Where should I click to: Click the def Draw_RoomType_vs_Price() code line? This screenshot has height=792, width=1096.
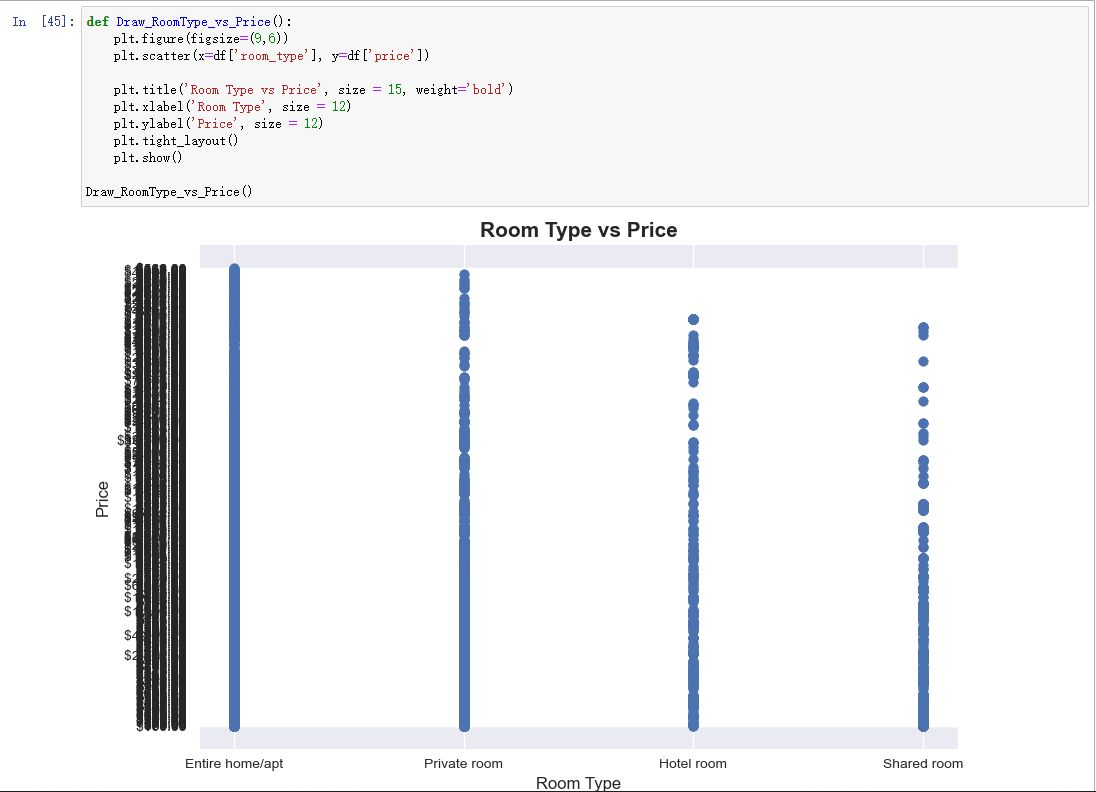point(189,22)
